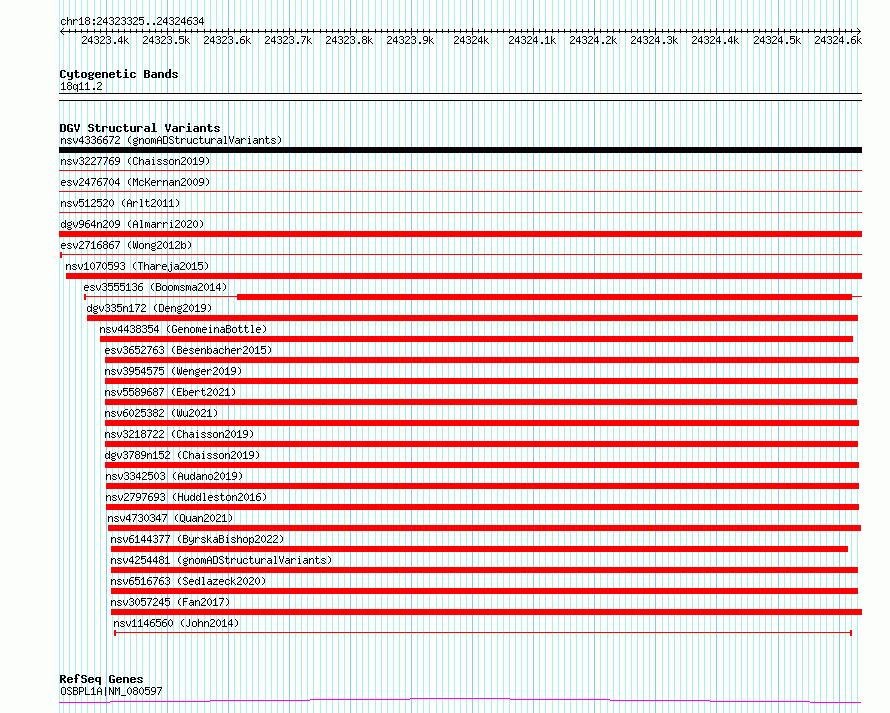The image size is (890, 713).
Task: Open variant nsv4730347 (Quan2021)
Action: [x=170, y=518]
